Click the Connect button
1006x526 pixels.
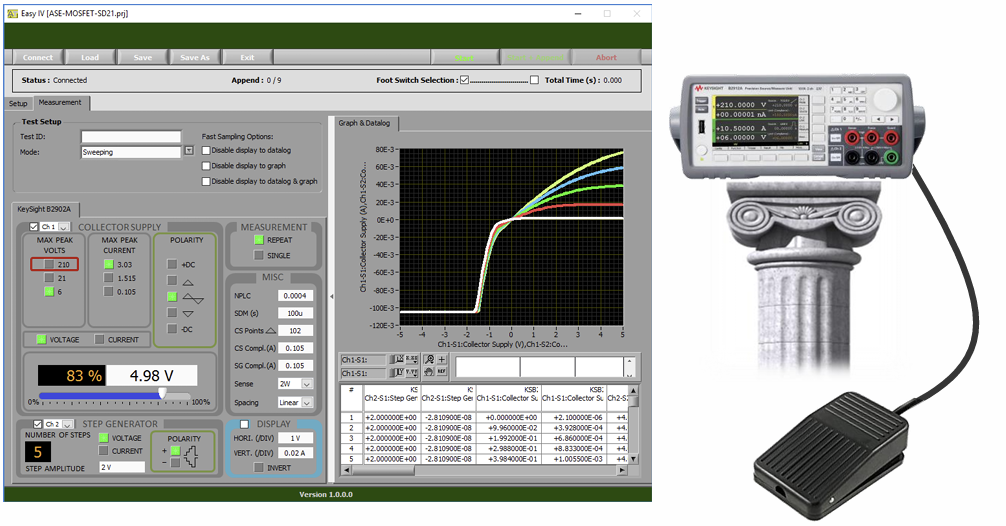tap(38, 57)
